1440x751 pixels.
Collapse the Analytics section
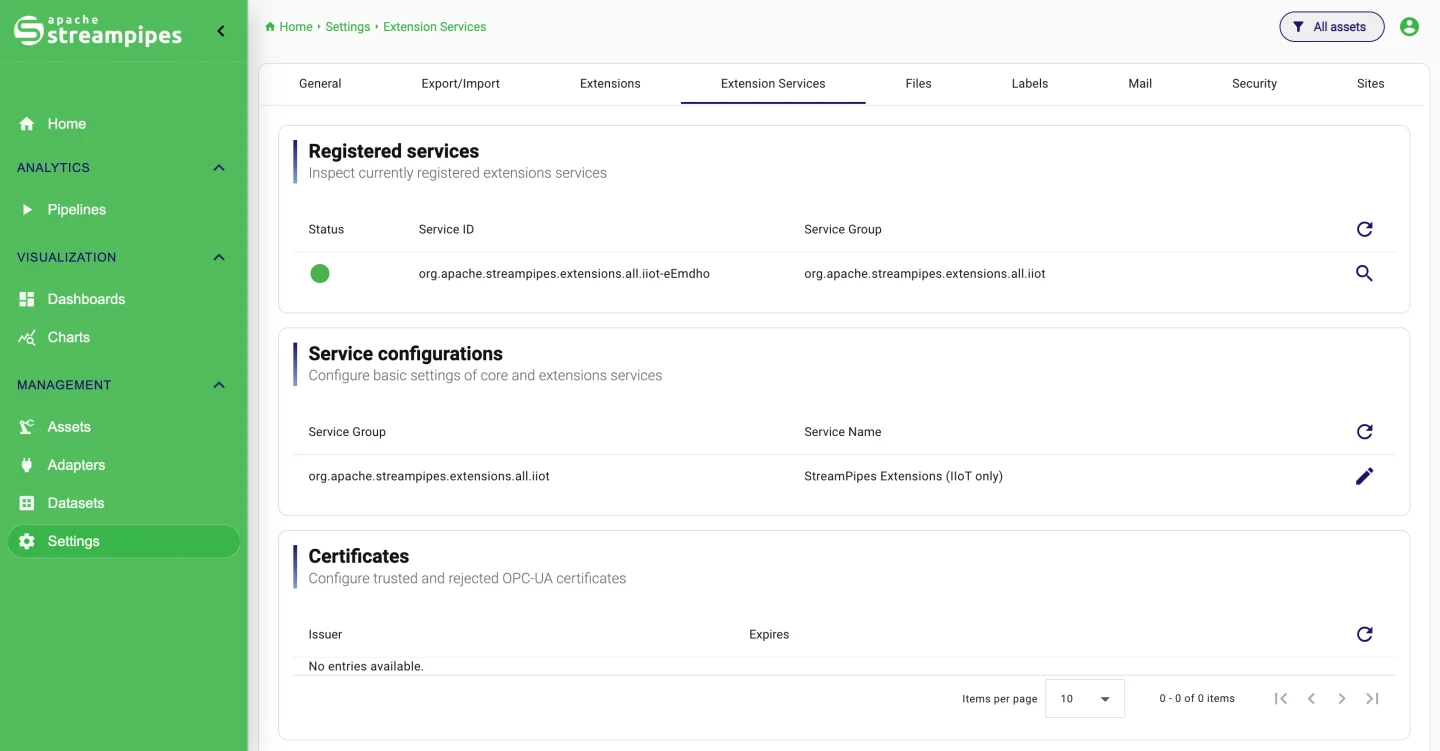pos(219,168)
